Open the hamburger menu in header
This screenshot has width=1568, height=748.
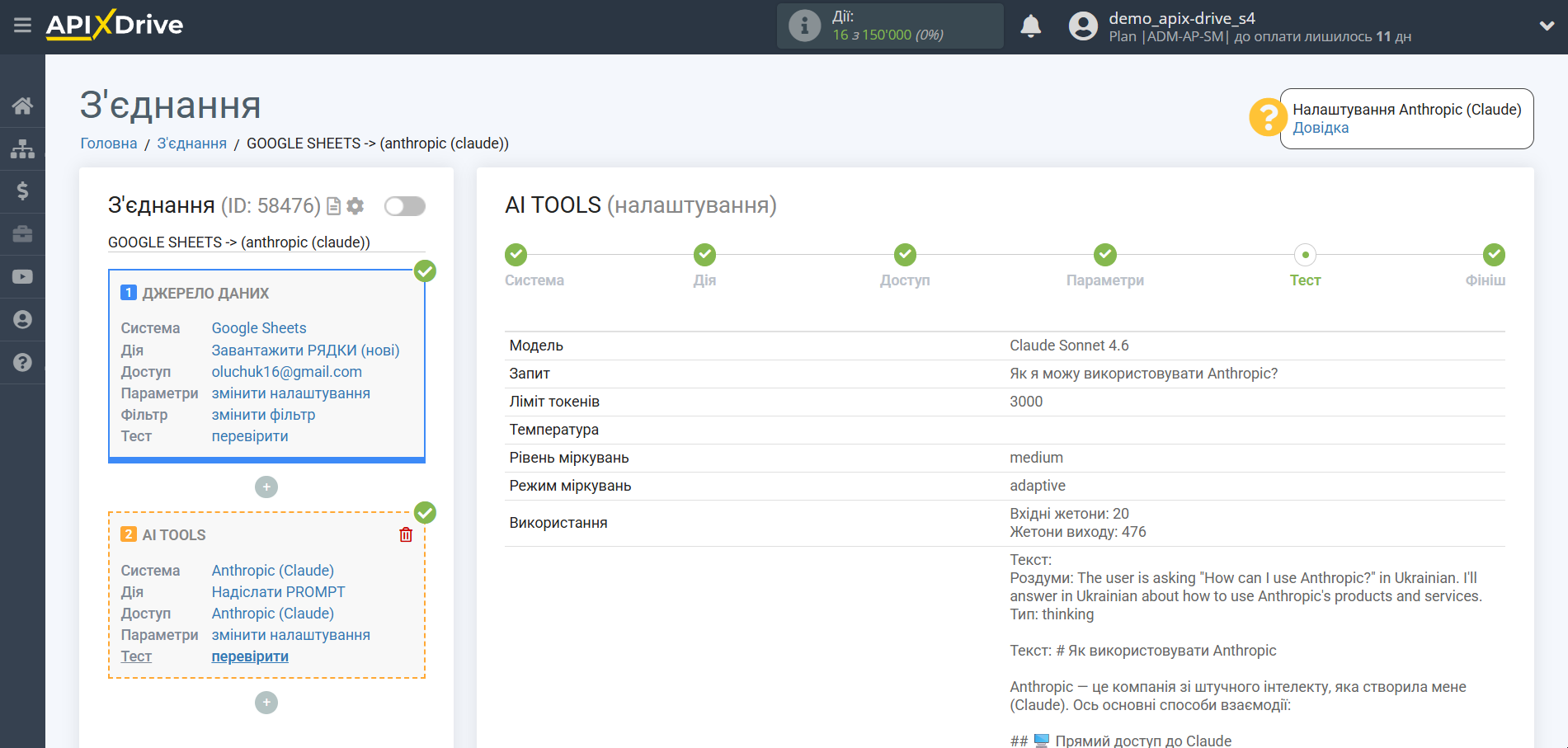22,26
